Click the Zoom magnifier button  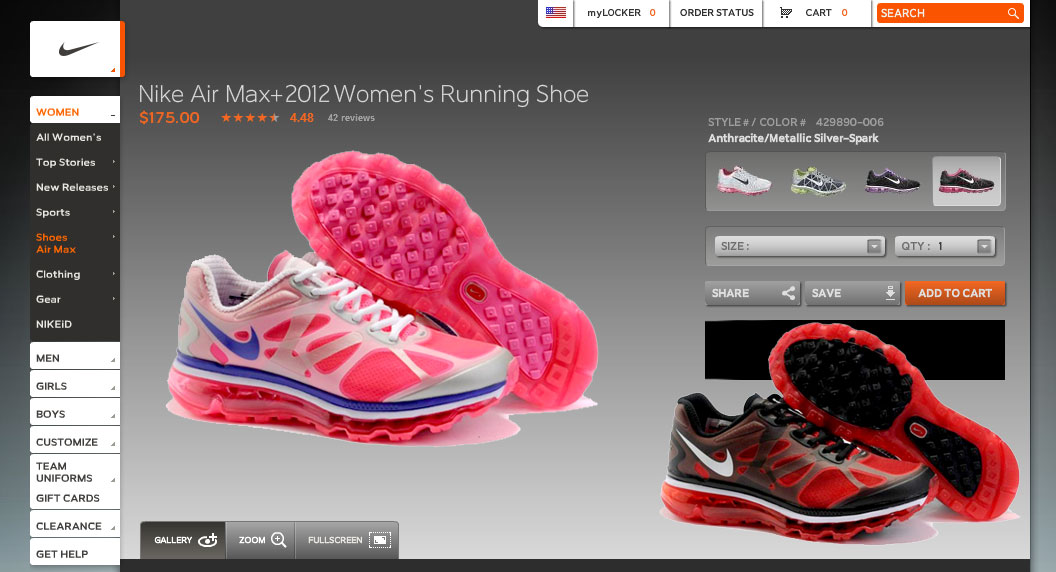[x=262, y=540]
